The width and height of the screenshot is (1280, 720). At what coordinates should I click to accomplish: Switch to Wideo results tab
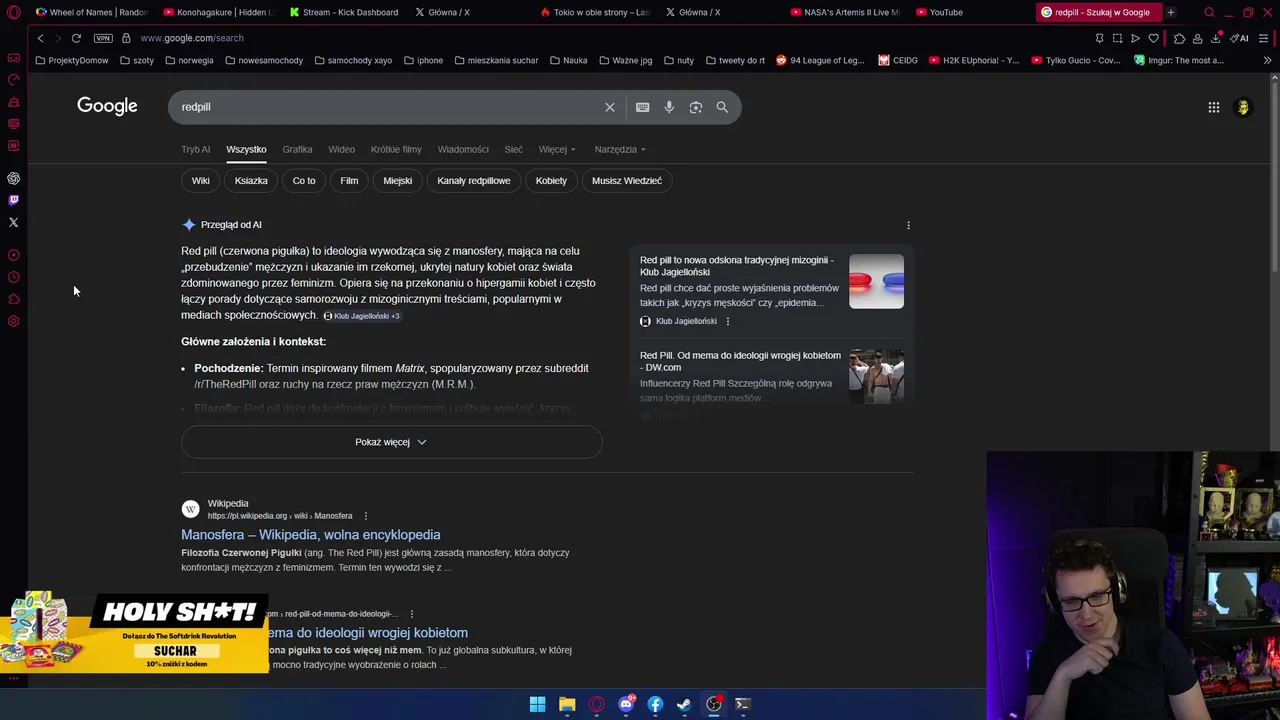tap(341, 149)
